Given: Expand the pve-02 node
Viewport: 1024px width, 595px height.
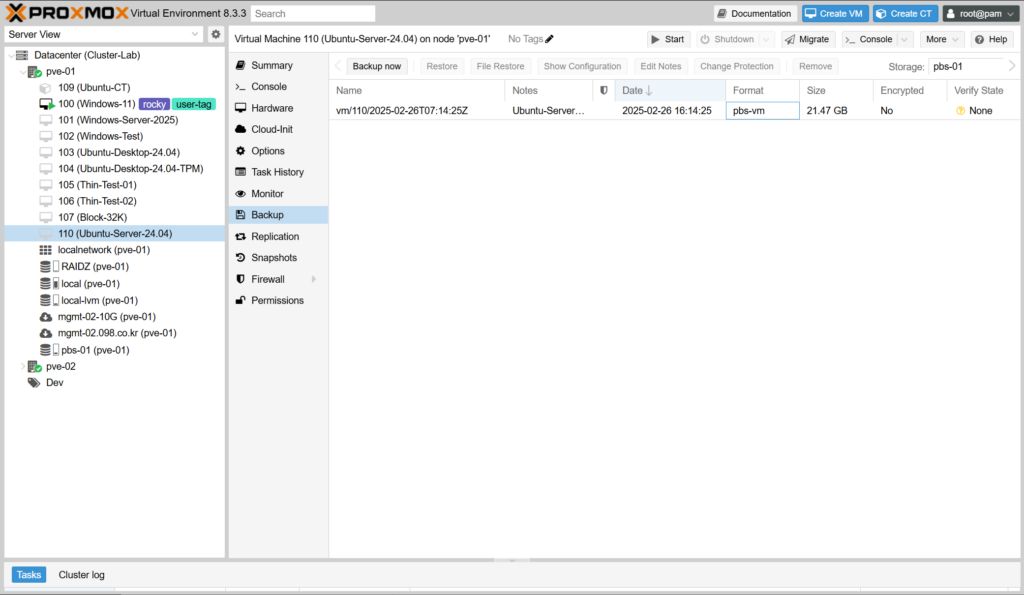Looking at the screenshot, I should click(24, 367).
